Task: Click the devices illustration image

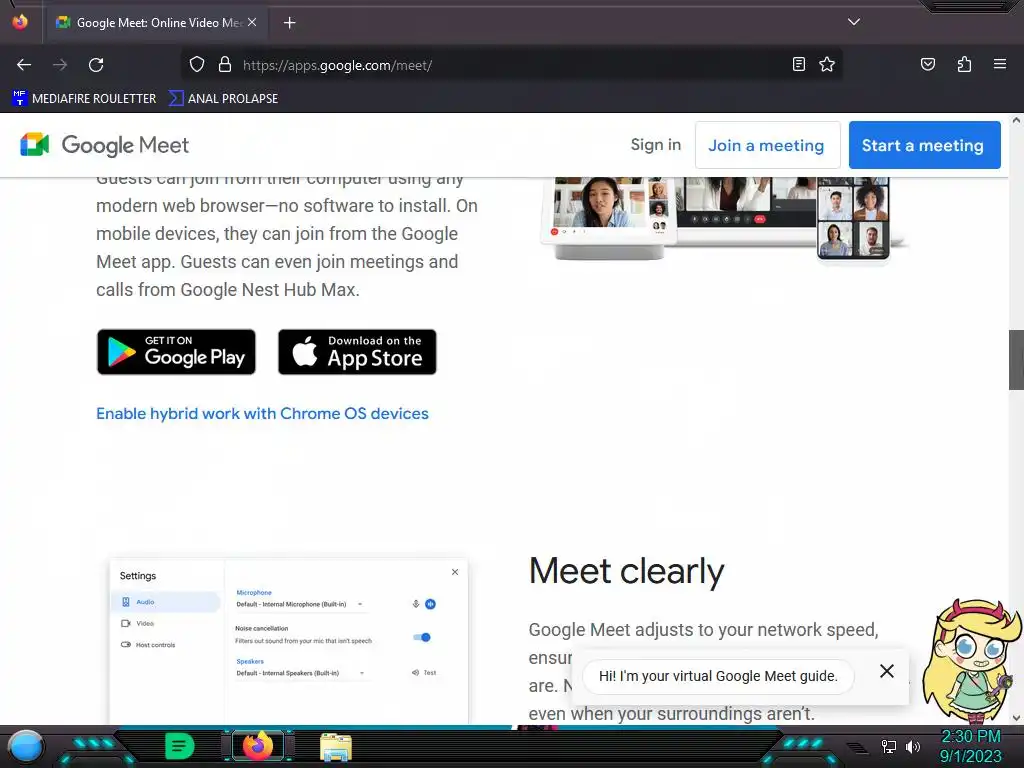Action: [x=725, y=219]
